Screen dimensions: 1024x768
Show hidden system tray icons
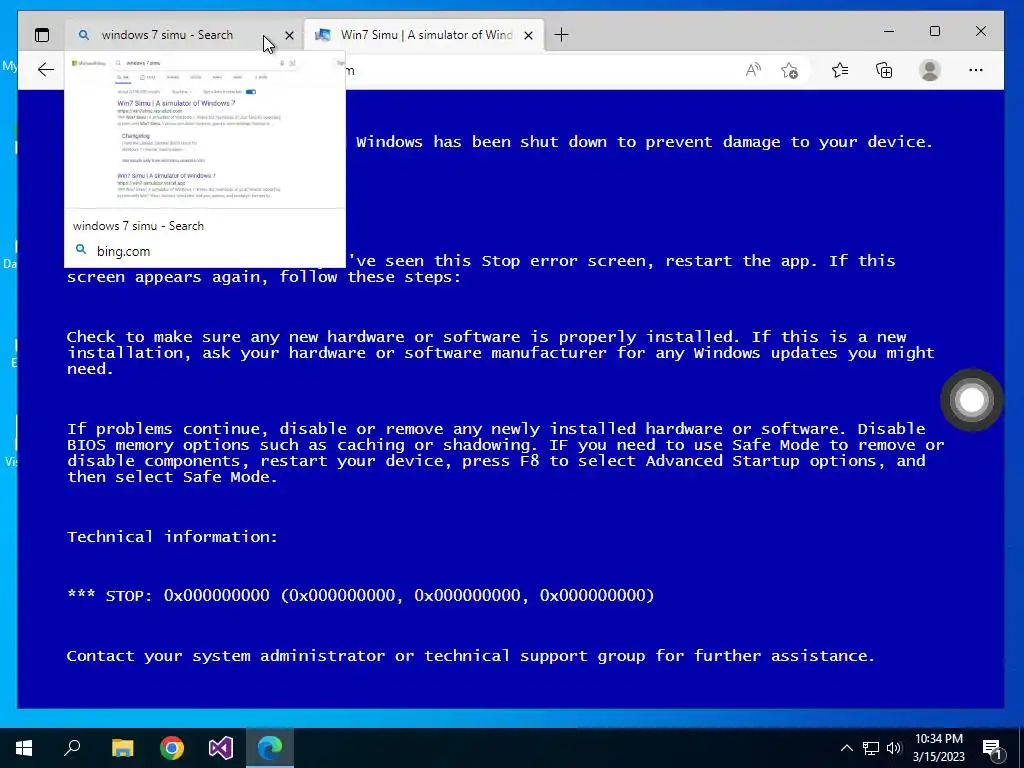click(846, 748)
